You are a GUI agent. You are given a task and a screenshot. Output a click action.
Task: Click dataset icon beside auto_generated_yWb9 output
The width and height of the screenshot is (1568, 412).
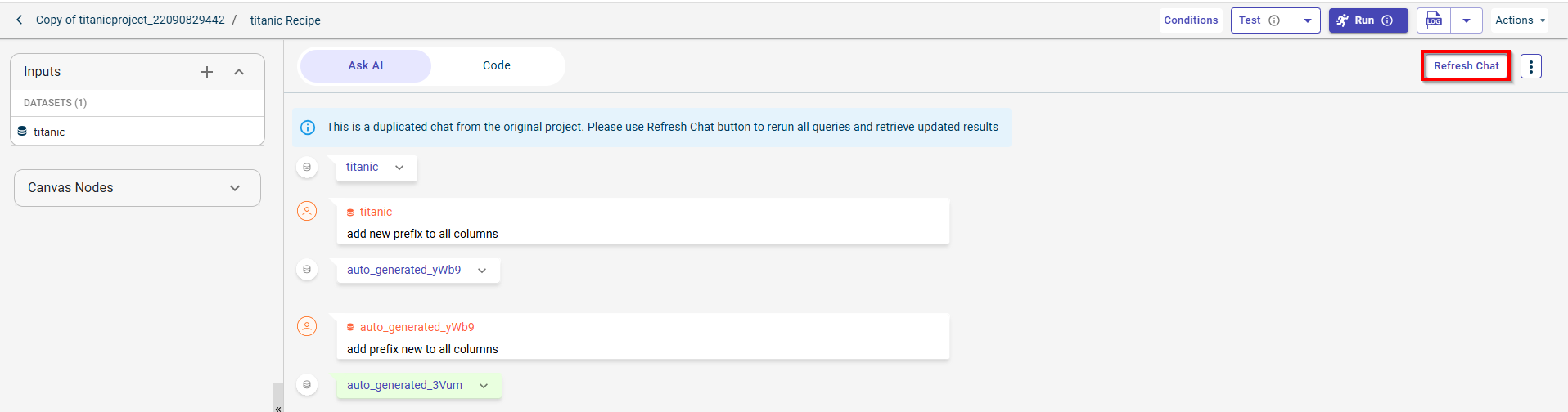tap(307, 269)
